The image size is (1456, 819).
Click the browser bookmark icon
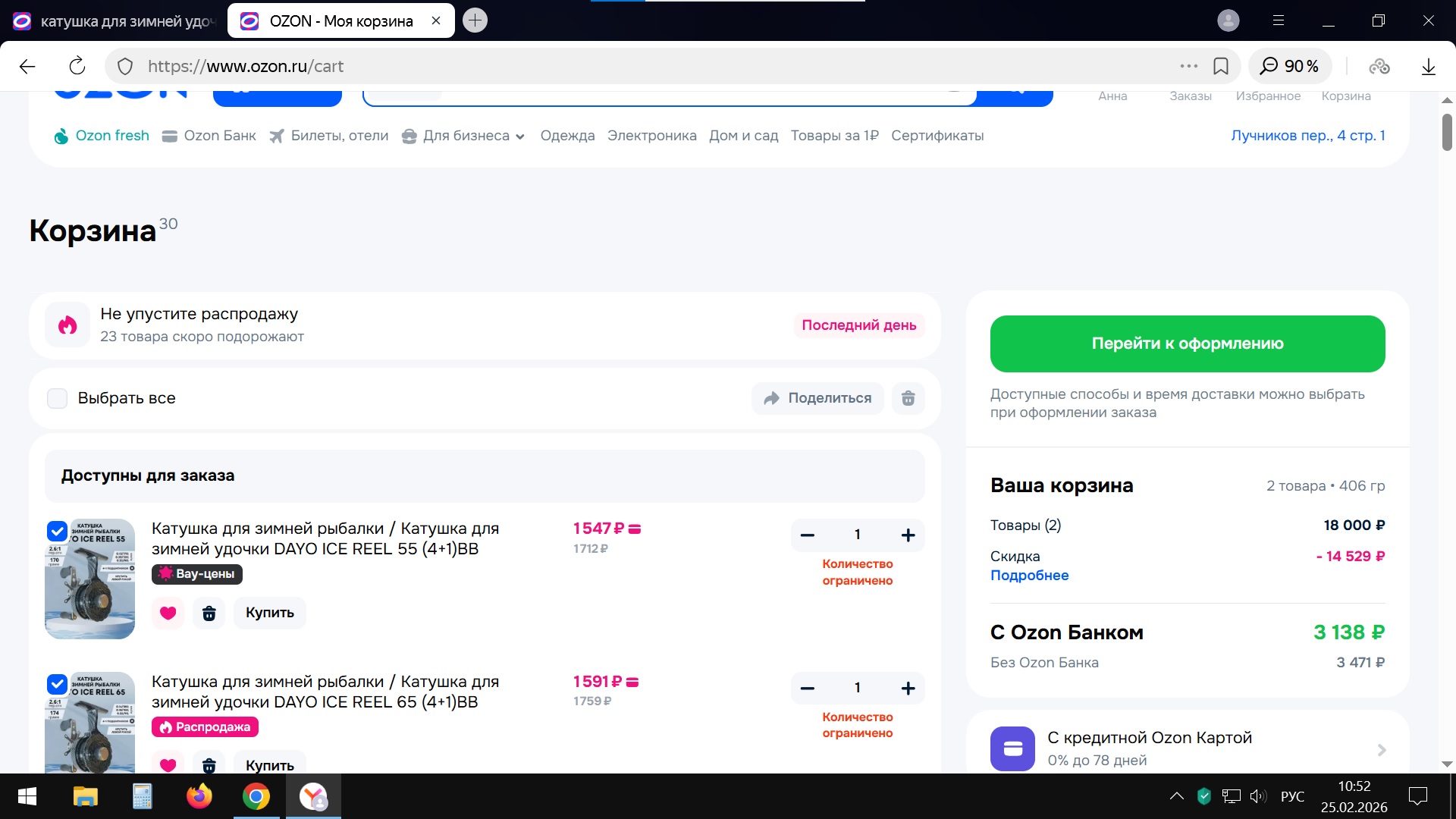(x=1220, y=66)
